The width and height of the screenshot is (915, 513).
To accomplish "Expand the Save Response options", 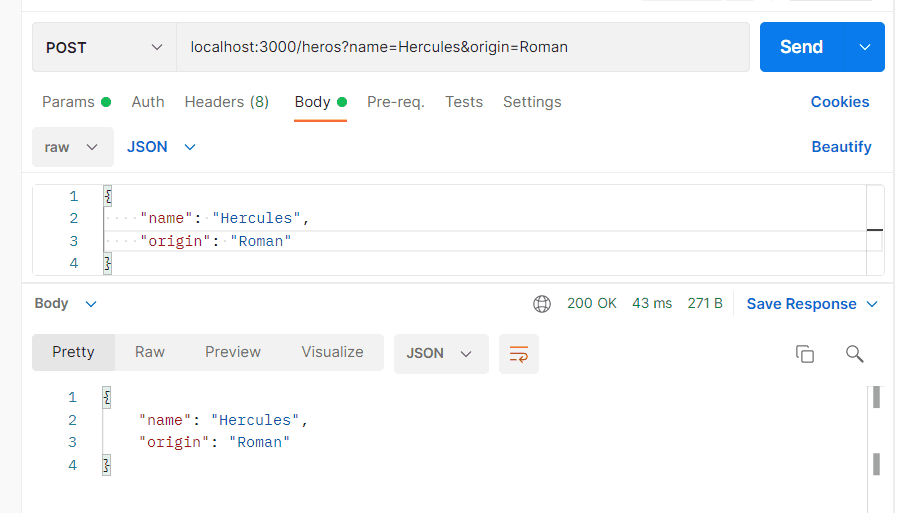I will 872,304.
